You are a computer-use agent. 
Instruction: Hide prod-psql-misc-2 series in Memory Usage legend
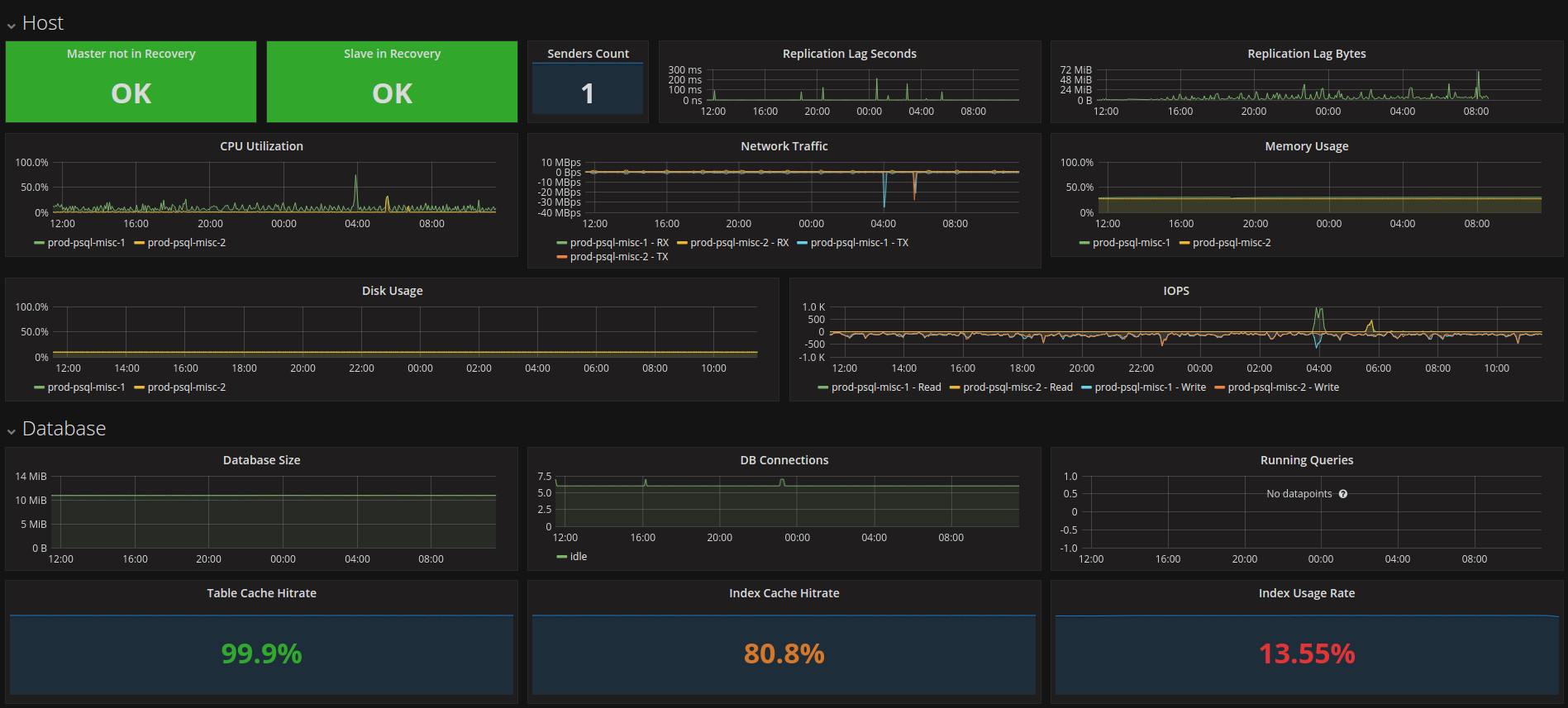coord(1232,243)
